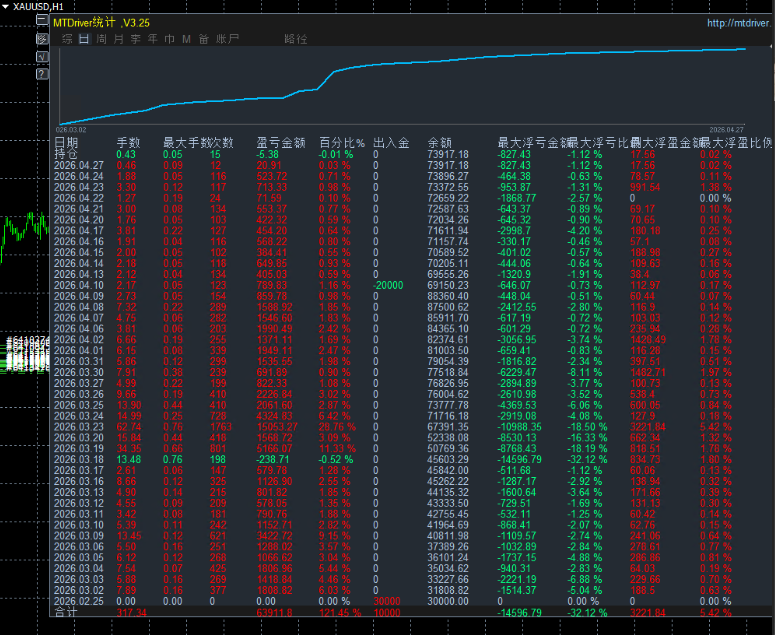Select the 2026.04.02 date row

pyautogui.click(x=79, y=339)
